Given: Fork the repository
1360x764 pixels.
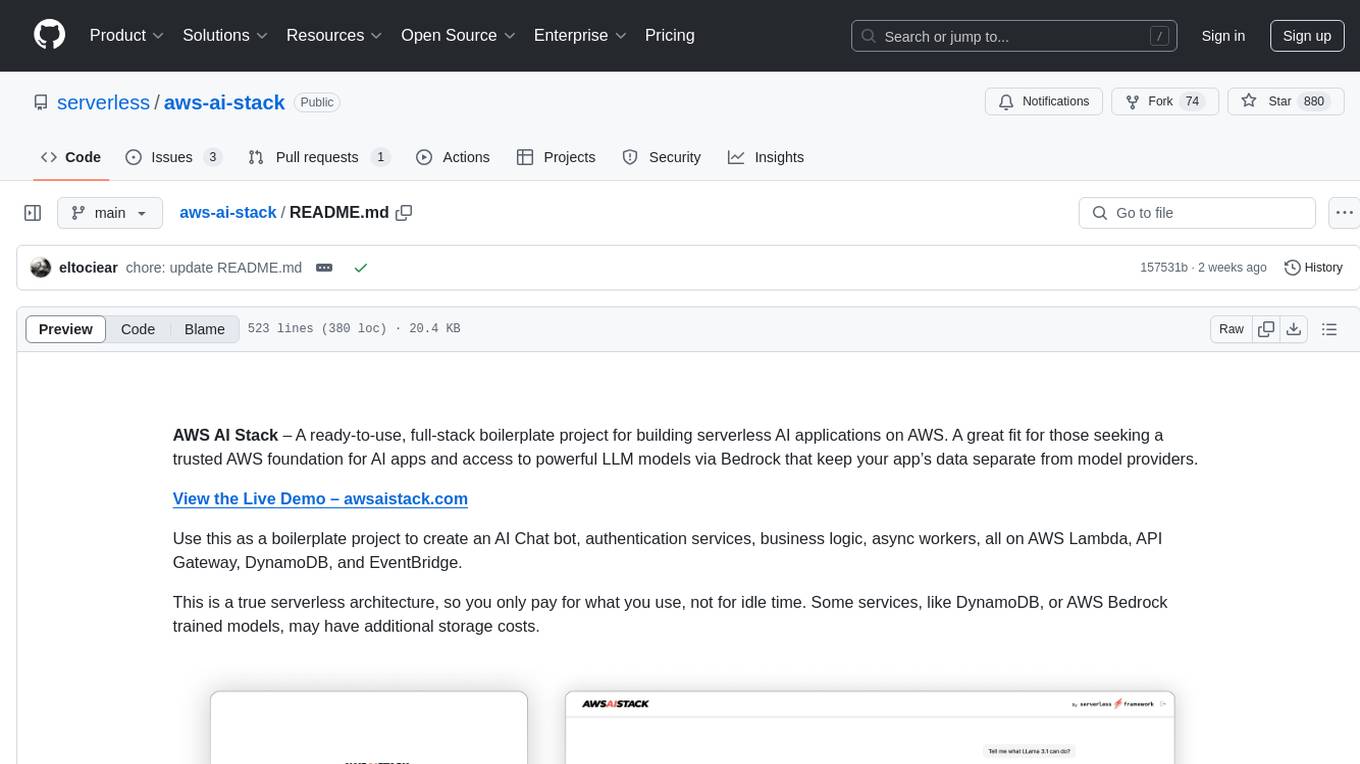Looking at the screenshot, I should pos(1164,102).
